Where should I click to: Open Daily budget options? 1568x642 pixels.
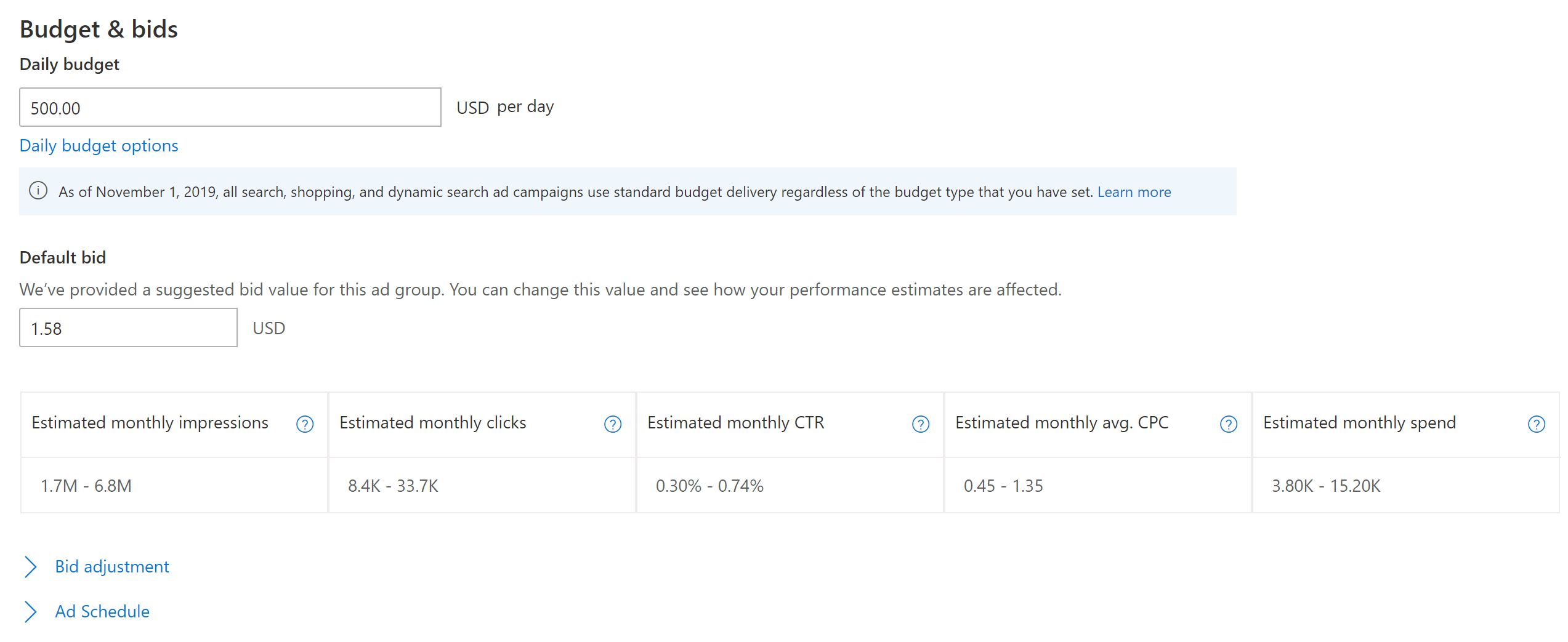99,146
